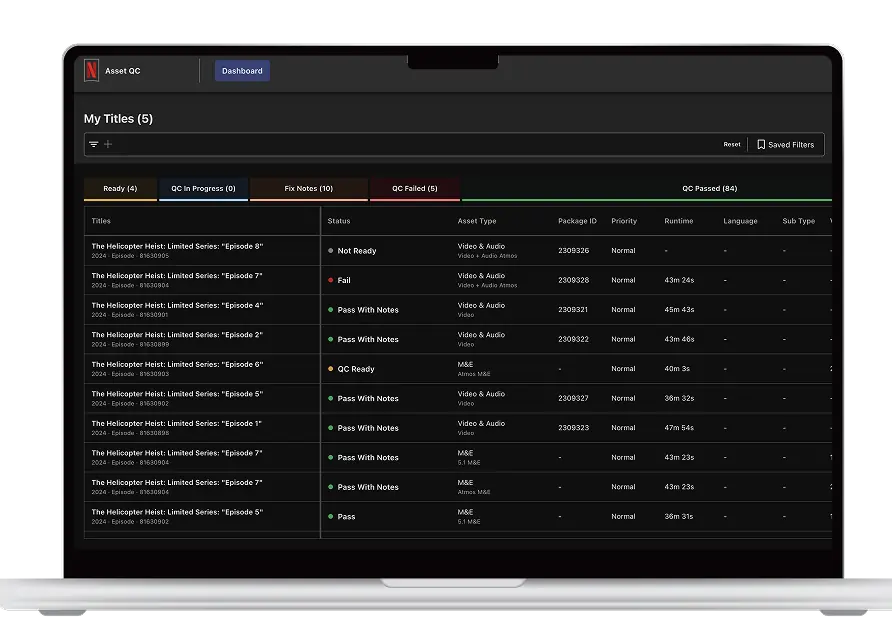
Task: Open the "Episode 8" title row
Action: [177, 247]
